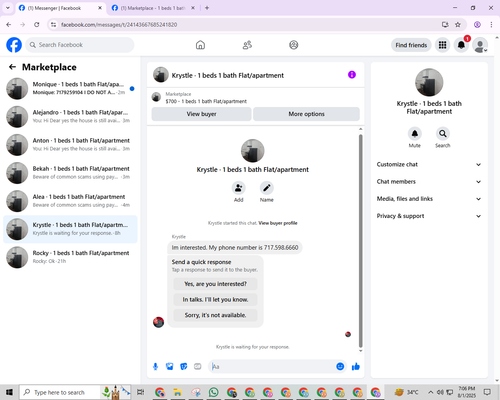Screen dimensions: 500x400
Task: Select the Krystle conversation in list
Action: pos(70,229)
